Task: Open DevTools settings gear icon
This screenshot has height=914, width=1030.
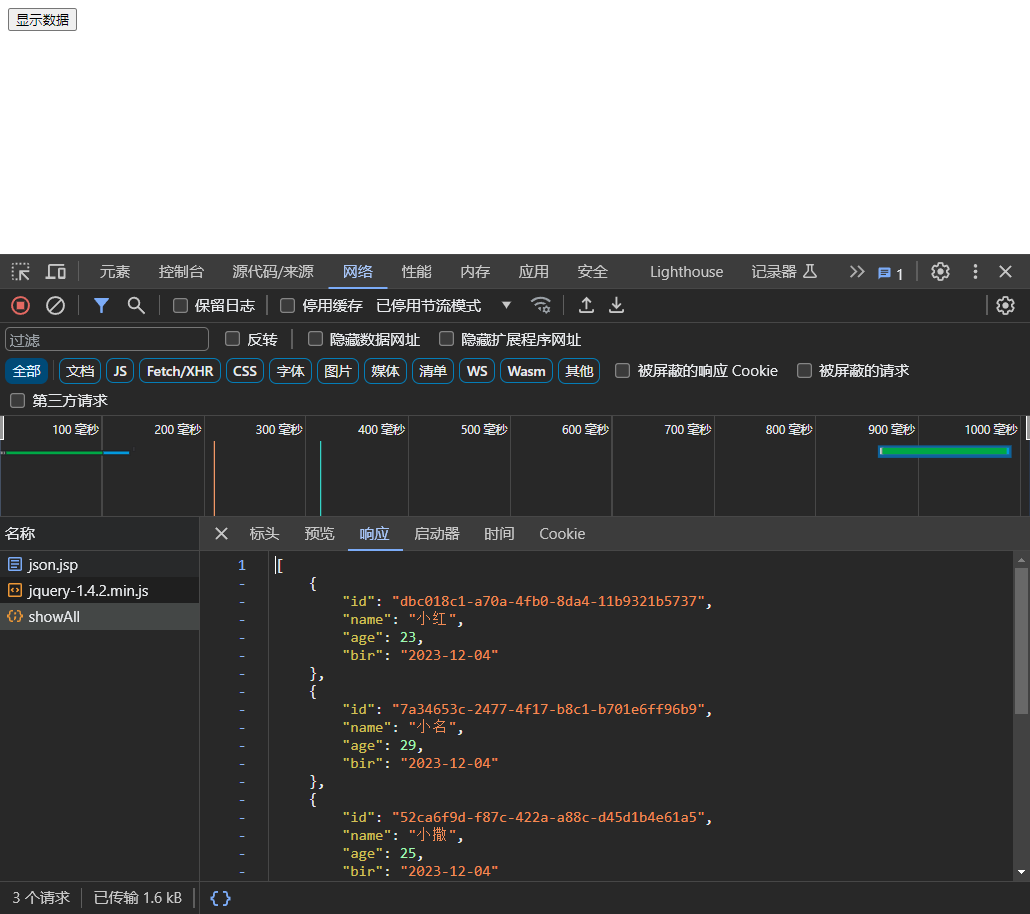Action: tap(940, 271)
